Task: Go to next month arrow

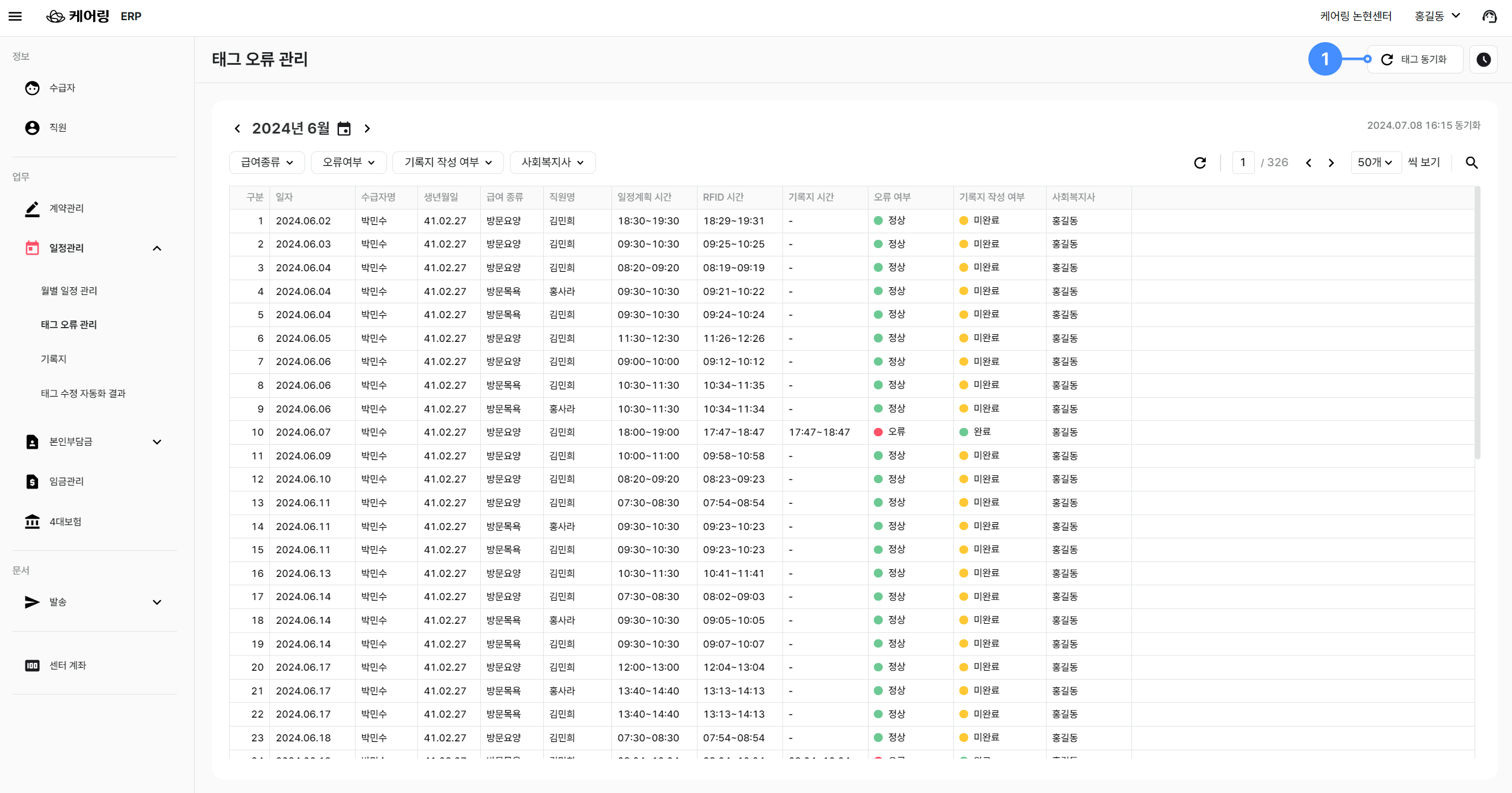Action: (x=367, y=129)
